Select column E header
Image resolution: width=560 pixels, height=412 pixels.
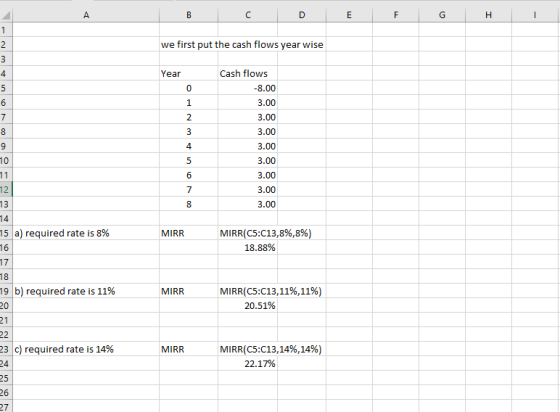(349, 15)
